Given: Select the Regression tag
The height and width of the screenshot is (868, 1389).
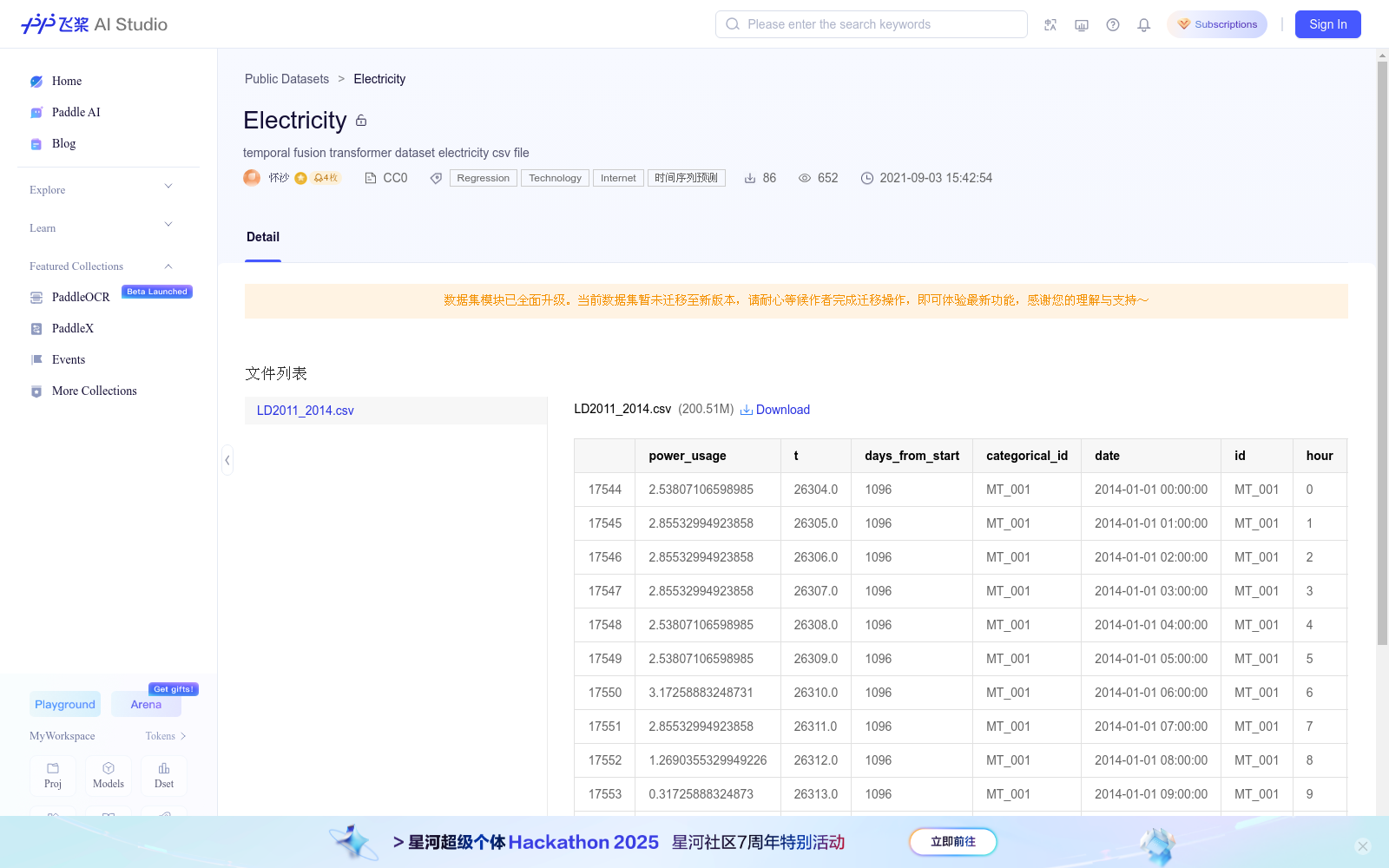Looking at the screenshot, I should click(484, 178).
